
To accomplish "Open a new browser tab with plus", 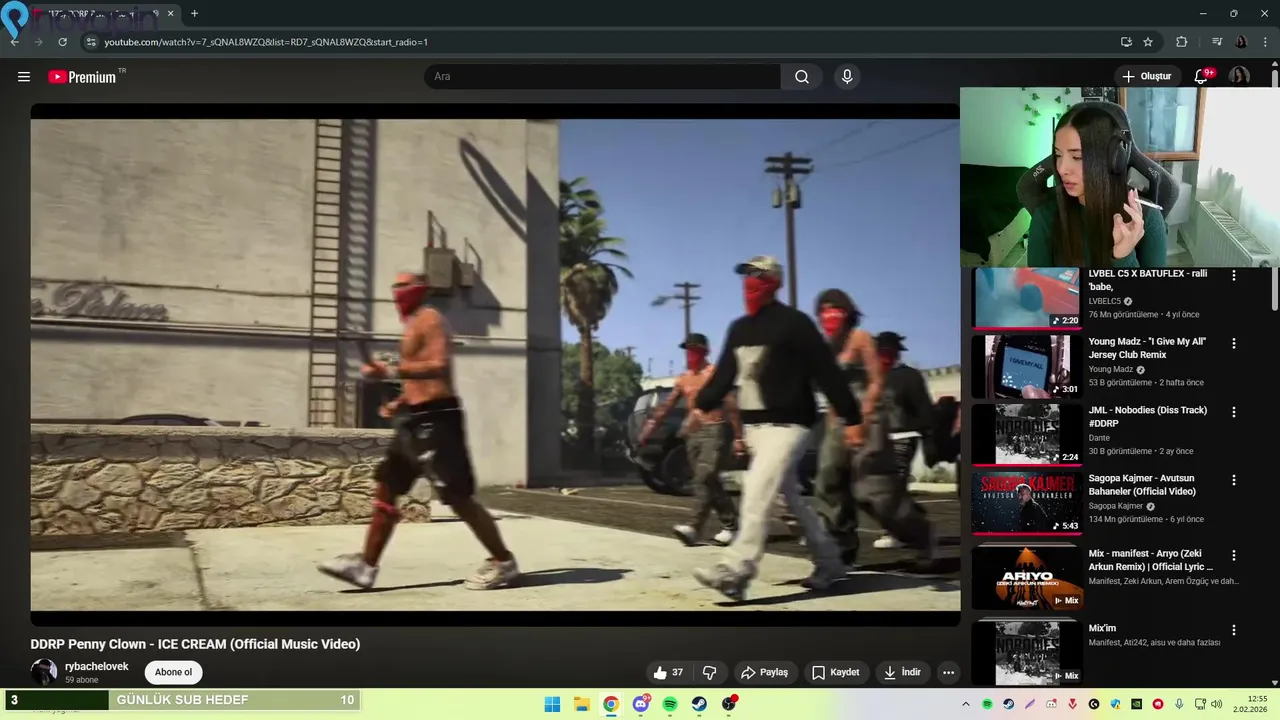I will click(x=194, y=14).
